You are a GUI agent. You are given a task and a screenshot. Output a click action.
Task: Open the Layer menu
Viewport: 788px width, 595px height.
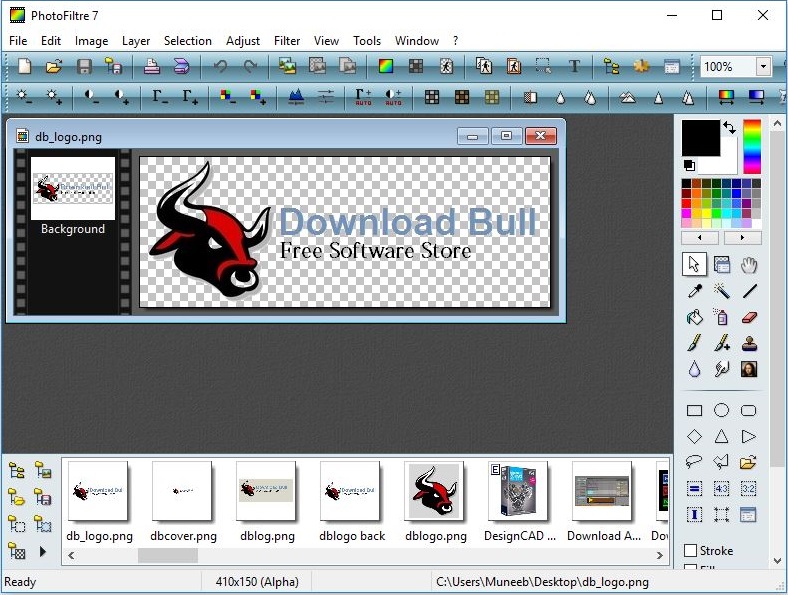pos(136,41)
